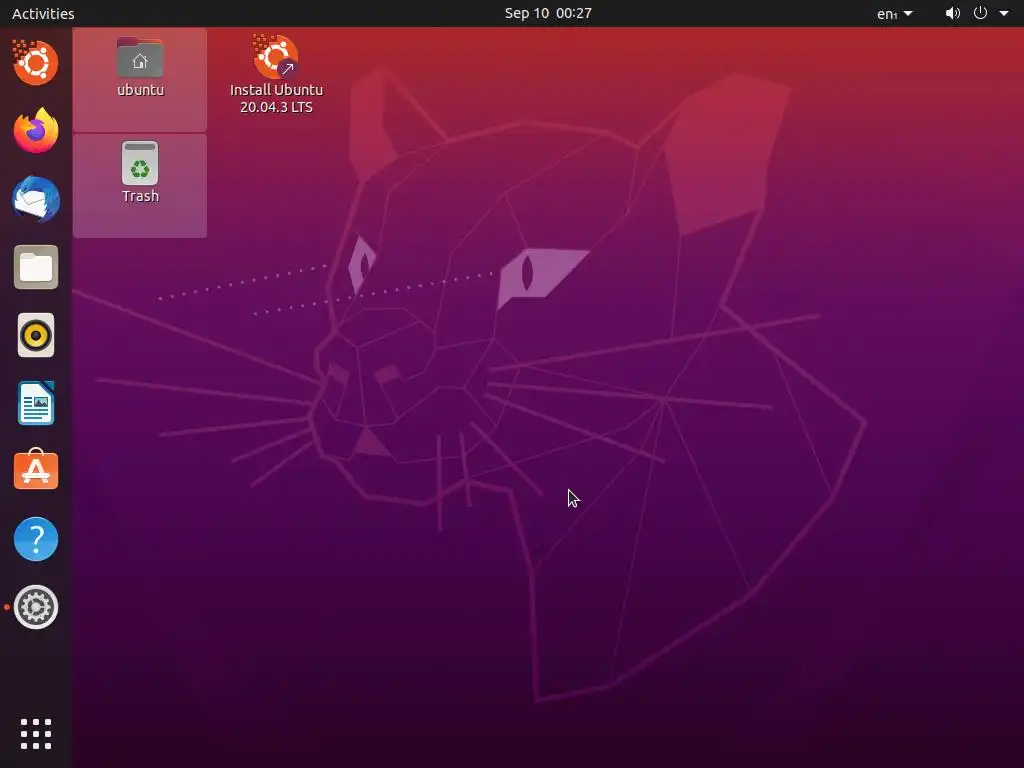1024x768 pixels.
Task: Open the Activities overview
Action: (x=43, y=14)
